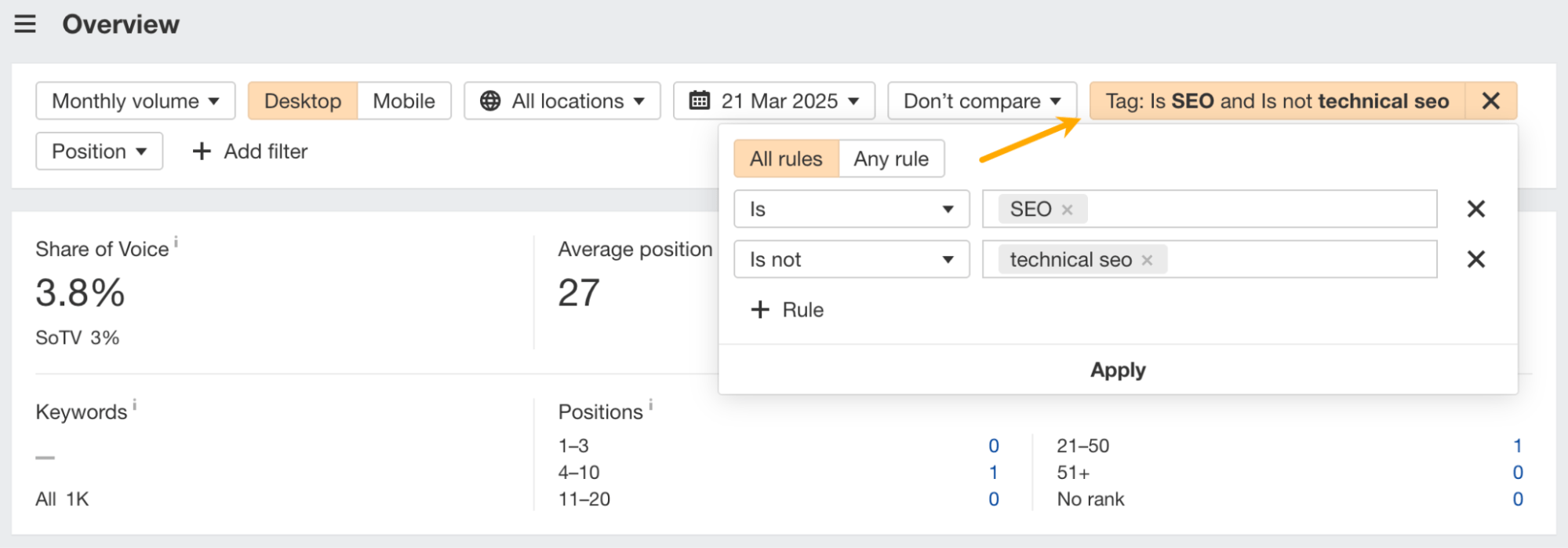Click the Keywords info icon
This screenshot has height=548, width=1568.
(135, 404)
